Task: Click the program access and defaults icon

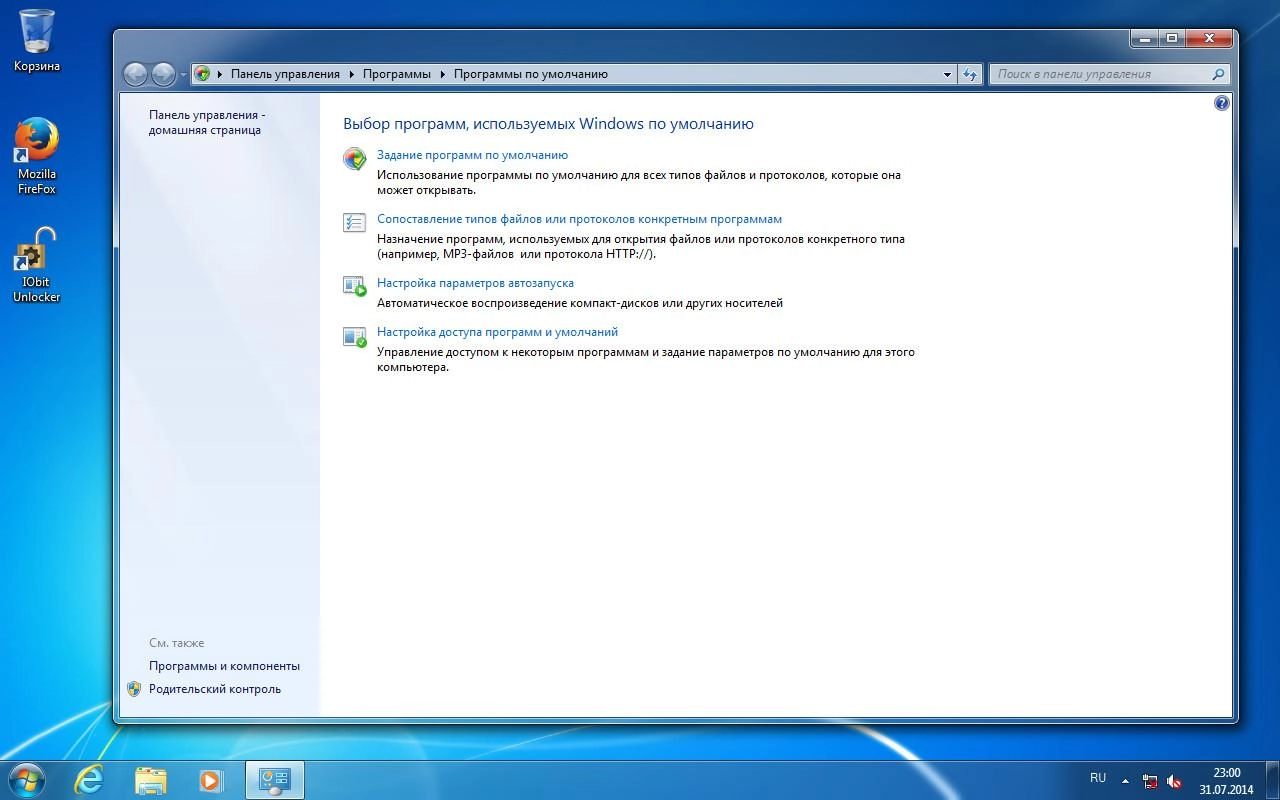Action: pyautogui.click(x=354, y=337)
